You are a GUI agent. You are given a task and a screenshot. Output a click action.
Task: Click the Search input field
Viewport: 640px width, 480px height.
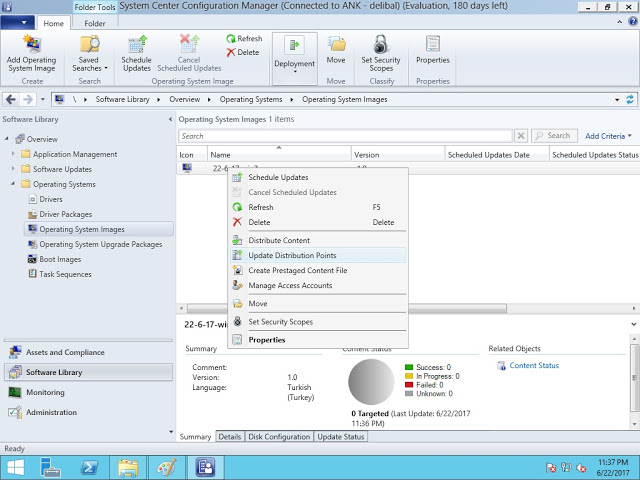pos(345,136)
